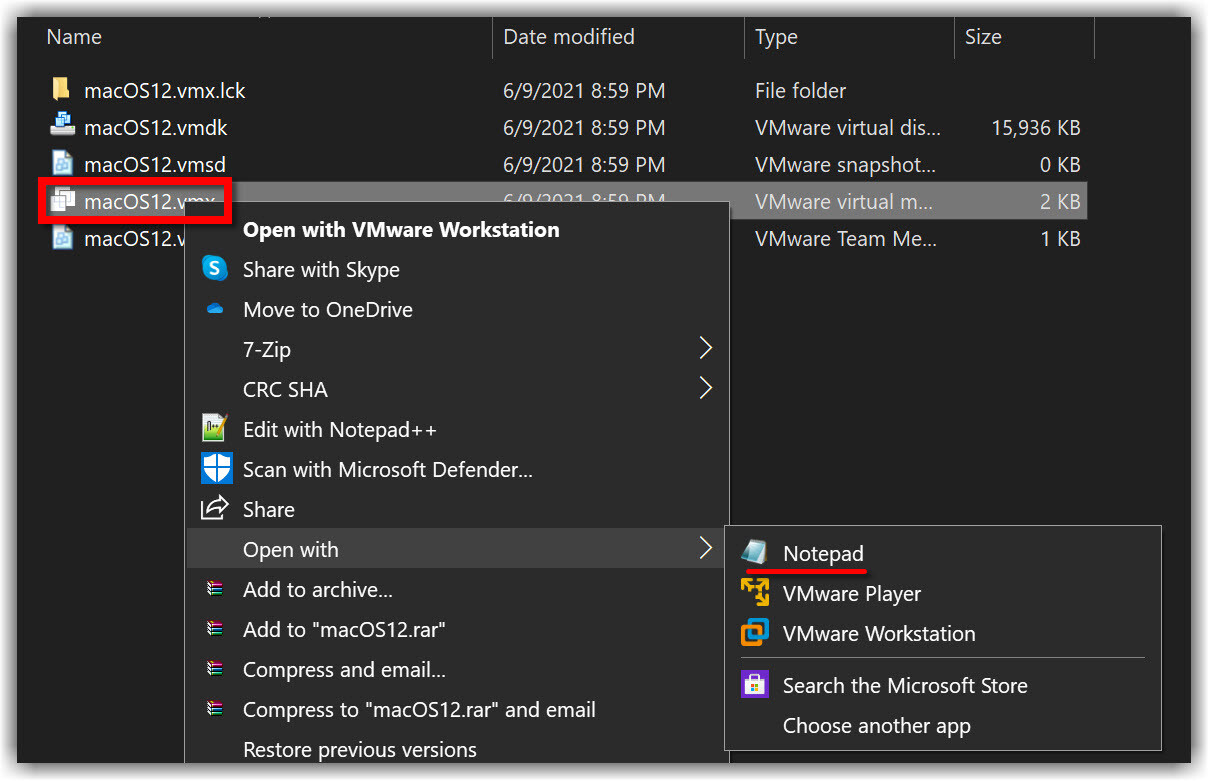
Task: Click the WinRAR icon beside Add to archive
Action: point(214,589)
